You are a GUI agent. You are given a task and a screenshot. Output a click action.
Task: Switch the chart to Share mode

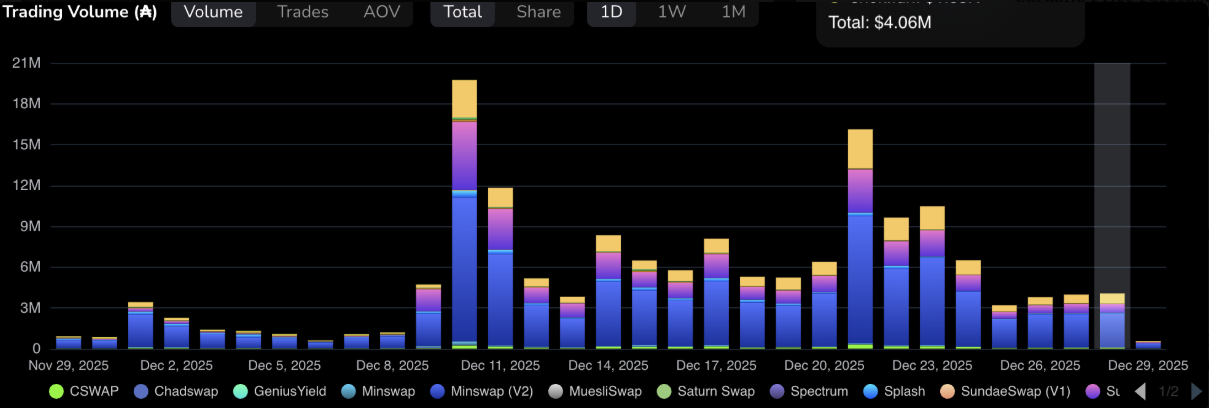538,13
